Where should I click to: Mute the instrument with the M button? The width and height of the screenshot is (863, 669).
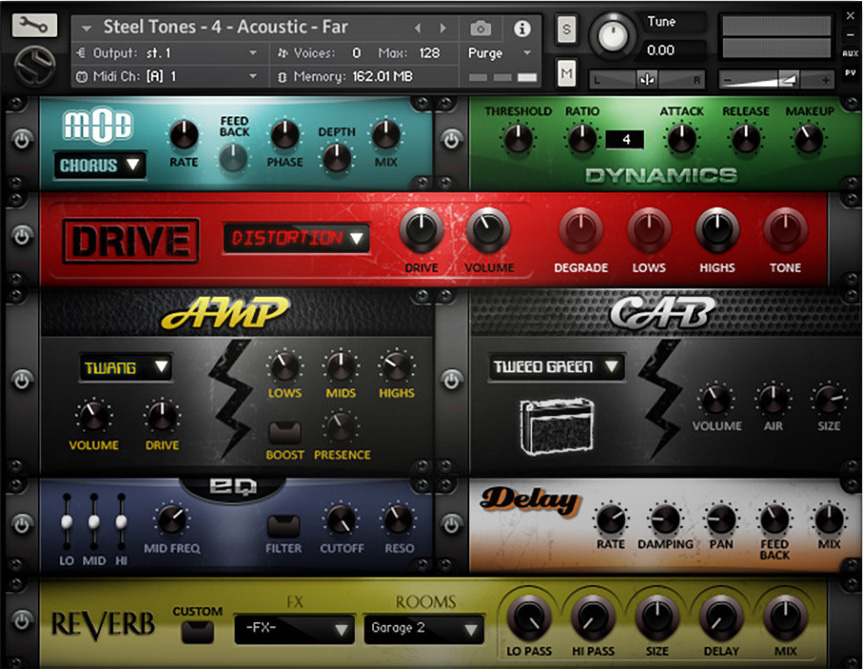[x=565, y=72]
